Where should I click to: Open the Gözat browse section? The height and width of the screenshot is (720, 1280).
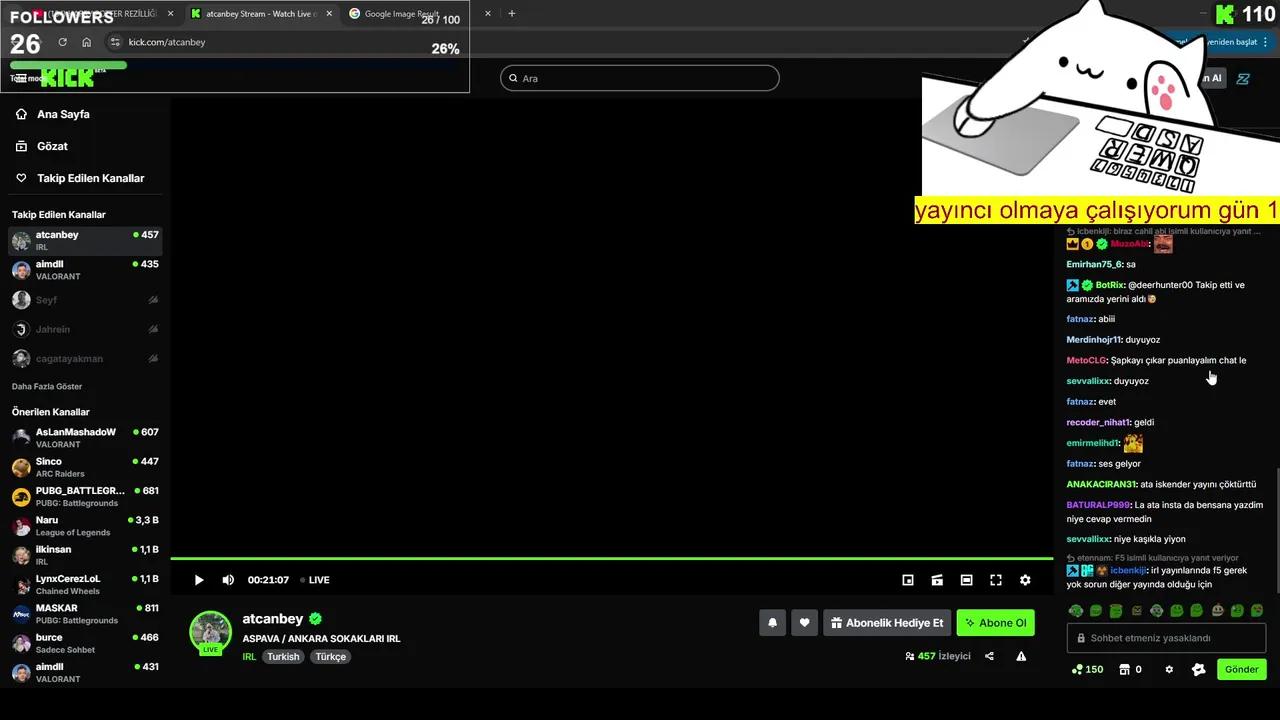click(x=52, y=146)
